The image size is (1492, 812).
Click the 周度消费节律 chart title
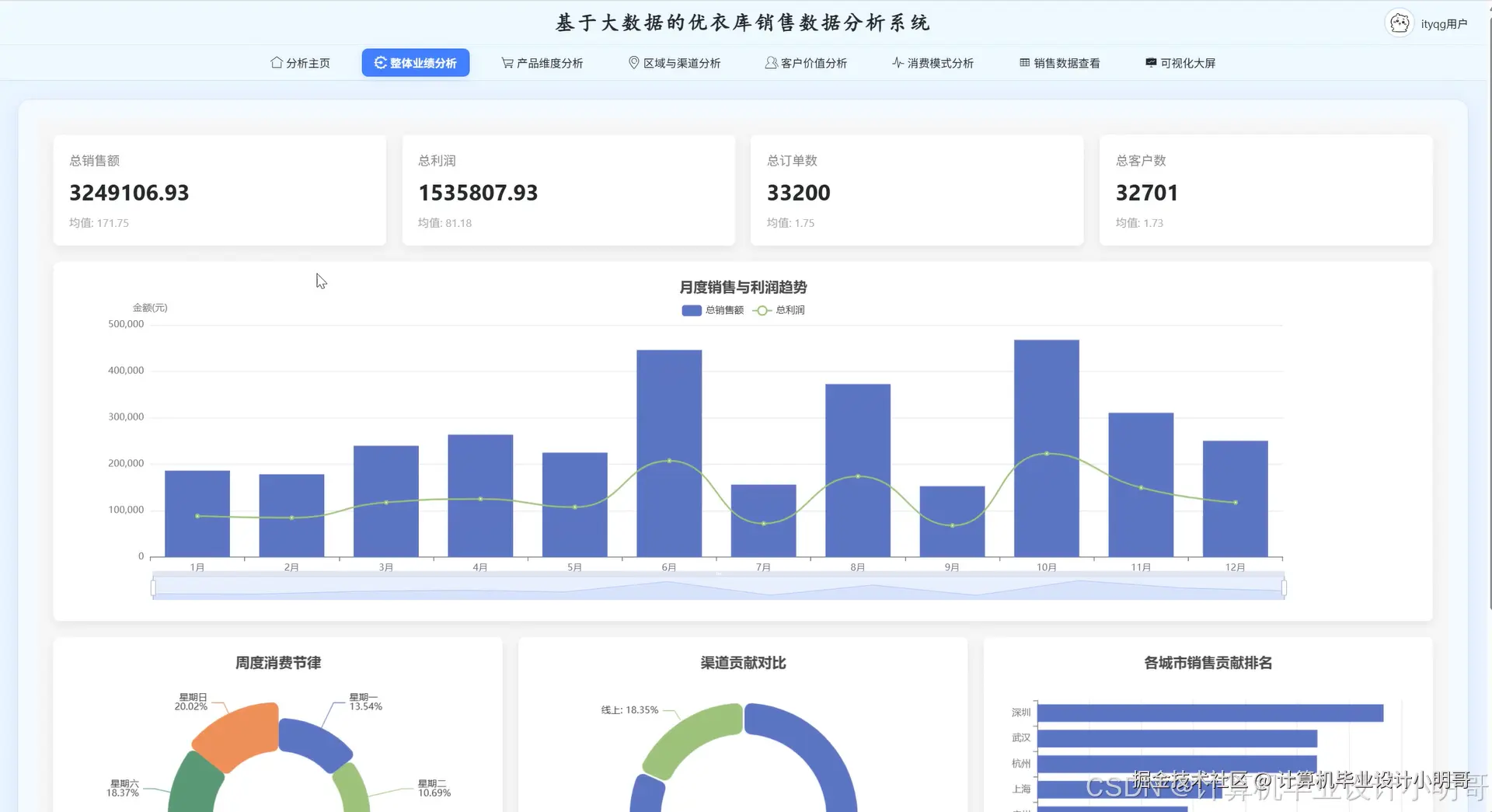278,663
